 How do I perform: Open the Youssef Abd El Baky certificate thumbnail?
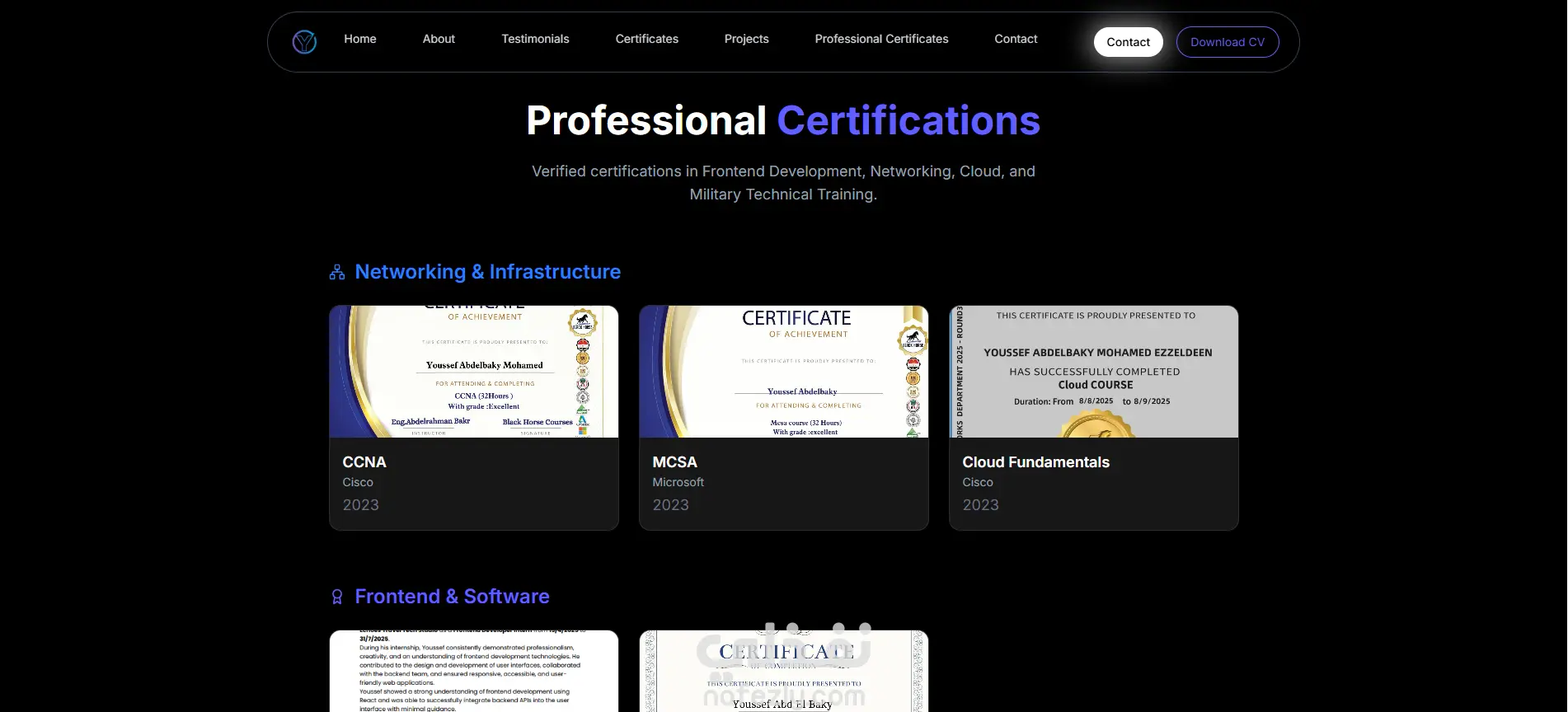(x=784, y=671)
